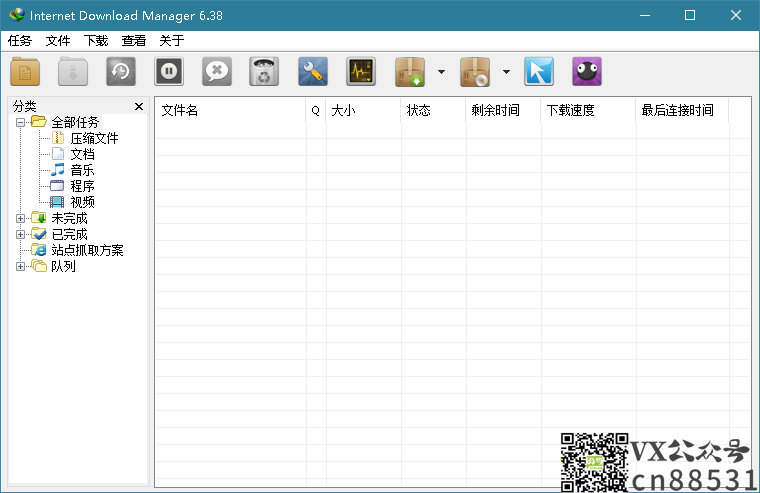
Task: Click the 文档 page icon
Action: pyautogui.click(x=58, y=154)
